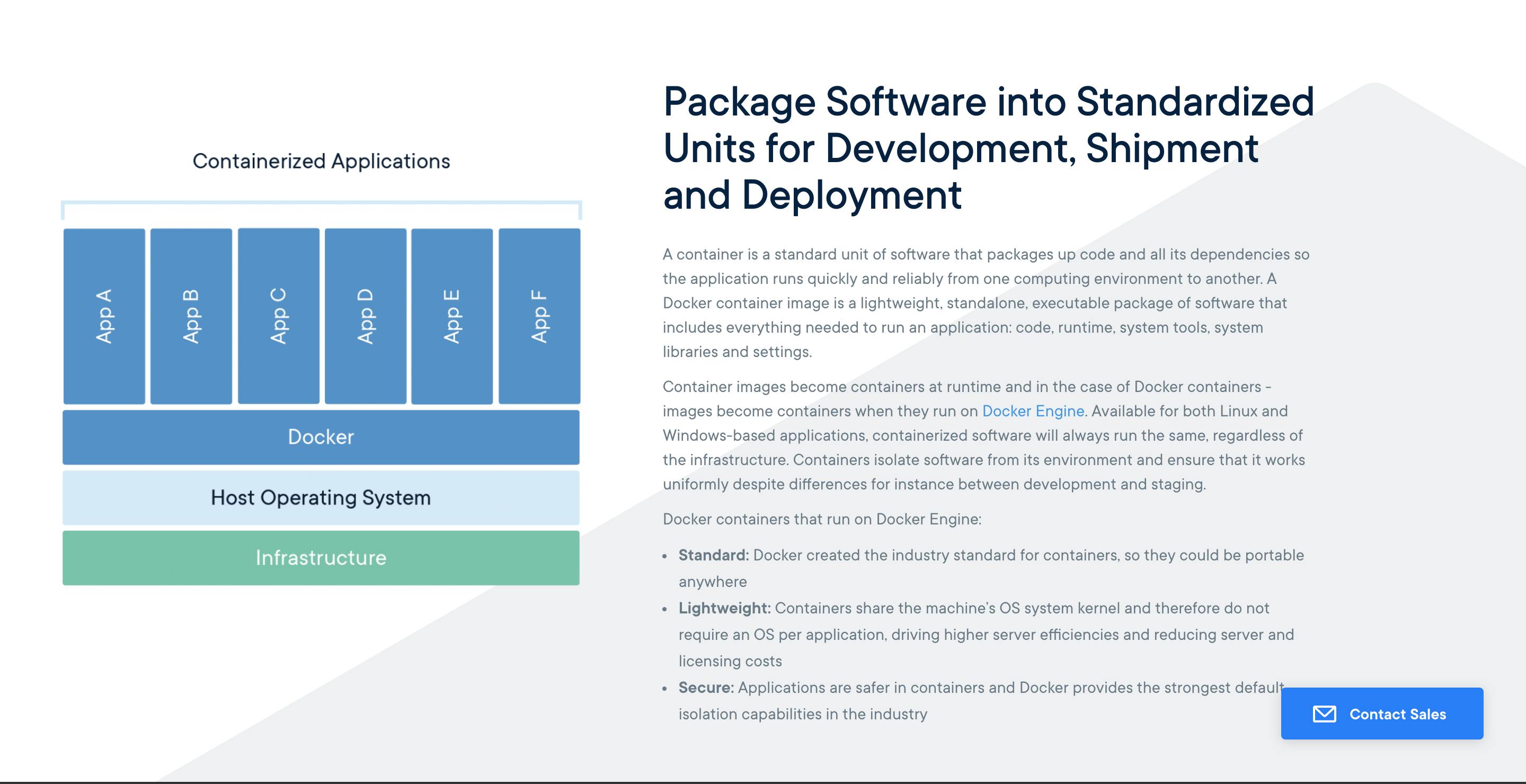Image resolution: width=1526 pixels, height=784 pixels.
Task: Click the 'A container is a standard unit' paragraph
Action: (x=986, y=302)
